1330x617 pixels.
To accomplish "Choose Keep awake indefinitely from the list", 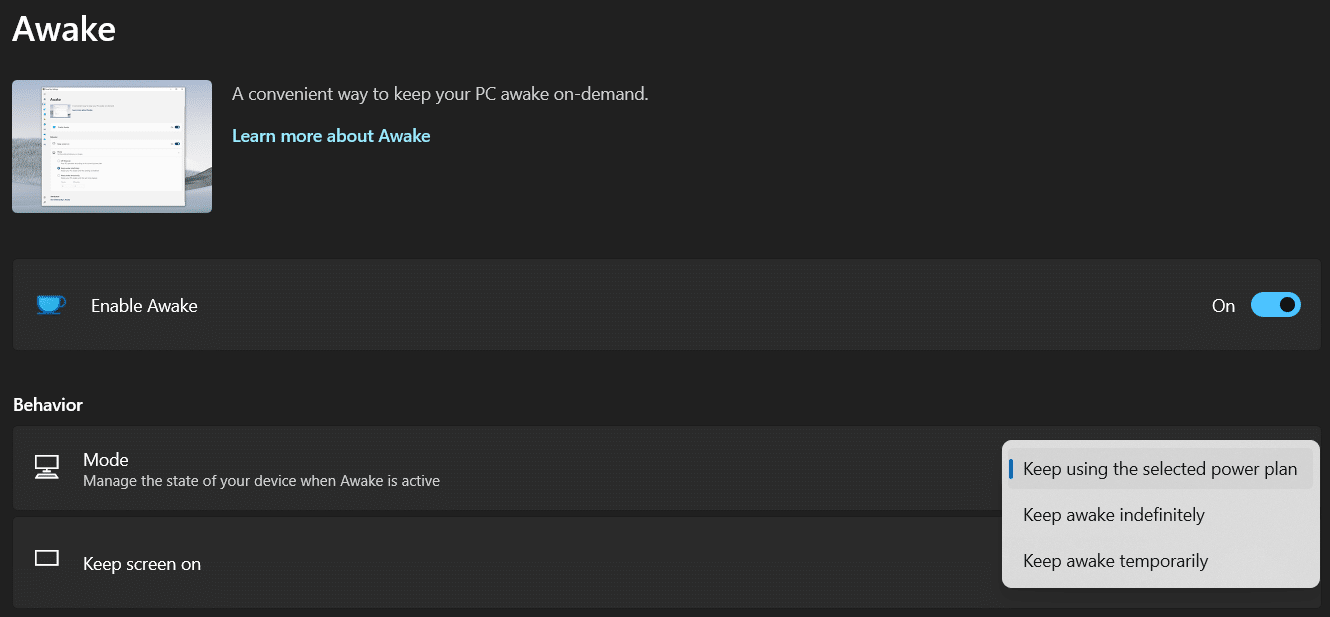I will (x=1113, y=515).
